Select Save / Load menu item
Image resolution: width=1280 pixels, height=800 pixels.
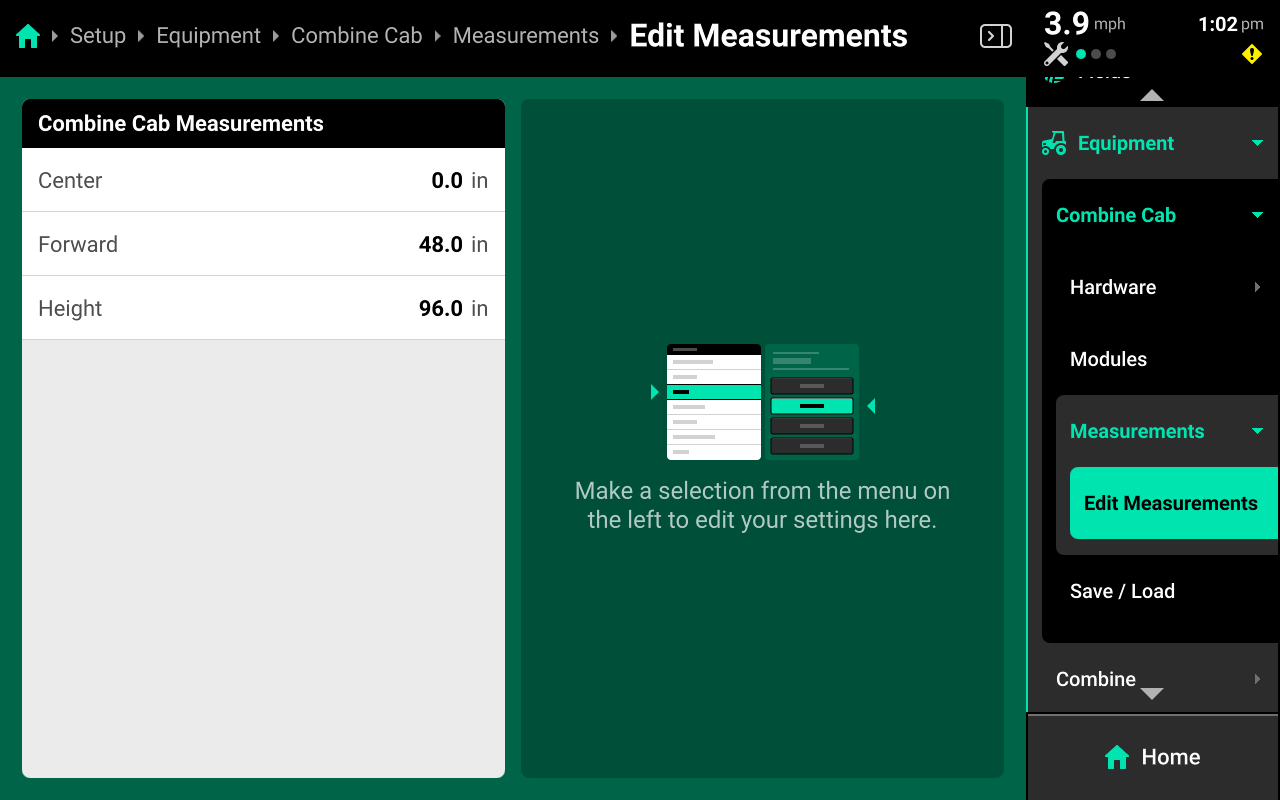1122,592
